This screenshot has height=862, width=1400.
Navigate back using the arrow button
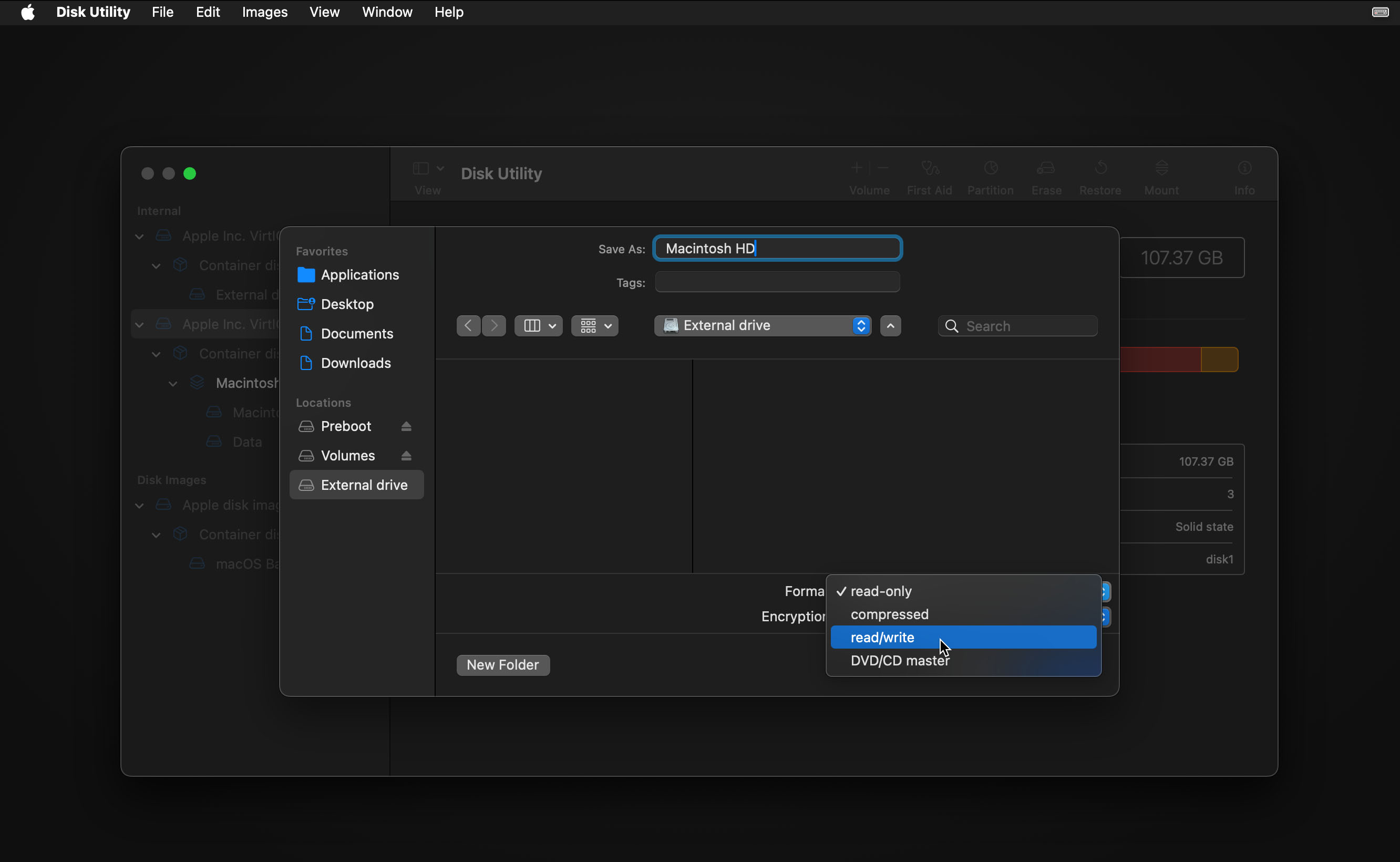pyautogui.click(x=467, y=325)
